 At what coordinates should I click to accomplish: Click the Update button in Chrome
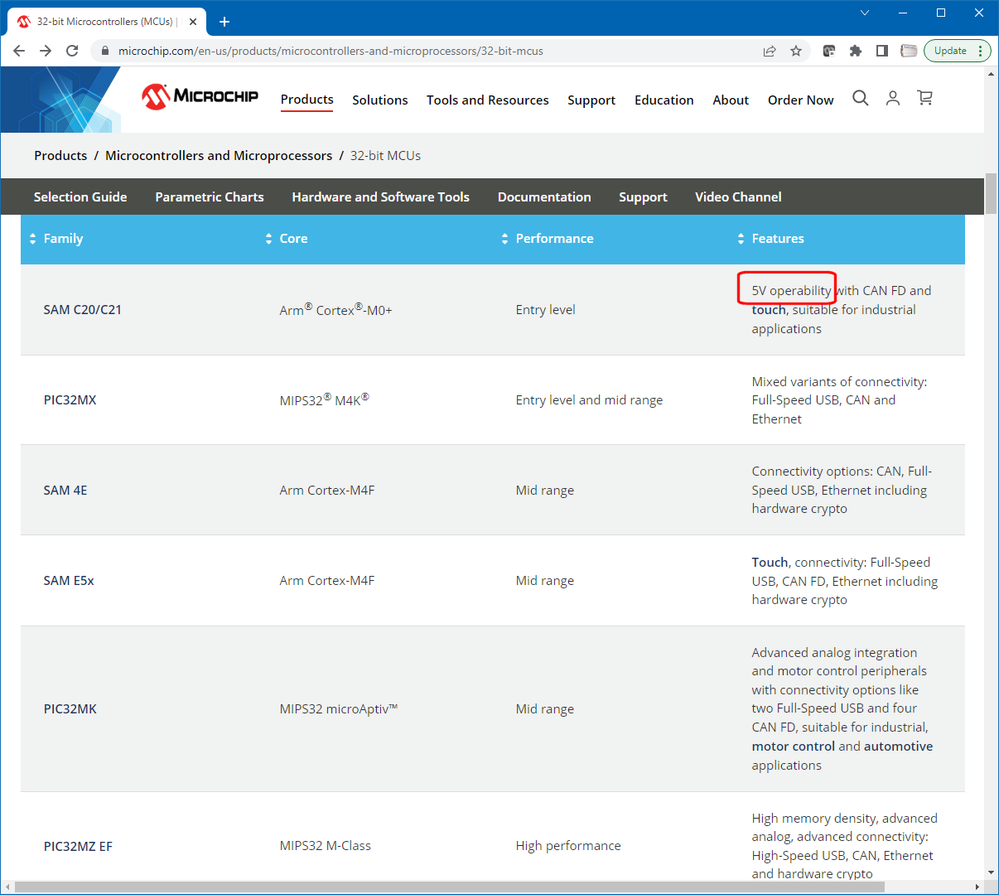[950, 51]
